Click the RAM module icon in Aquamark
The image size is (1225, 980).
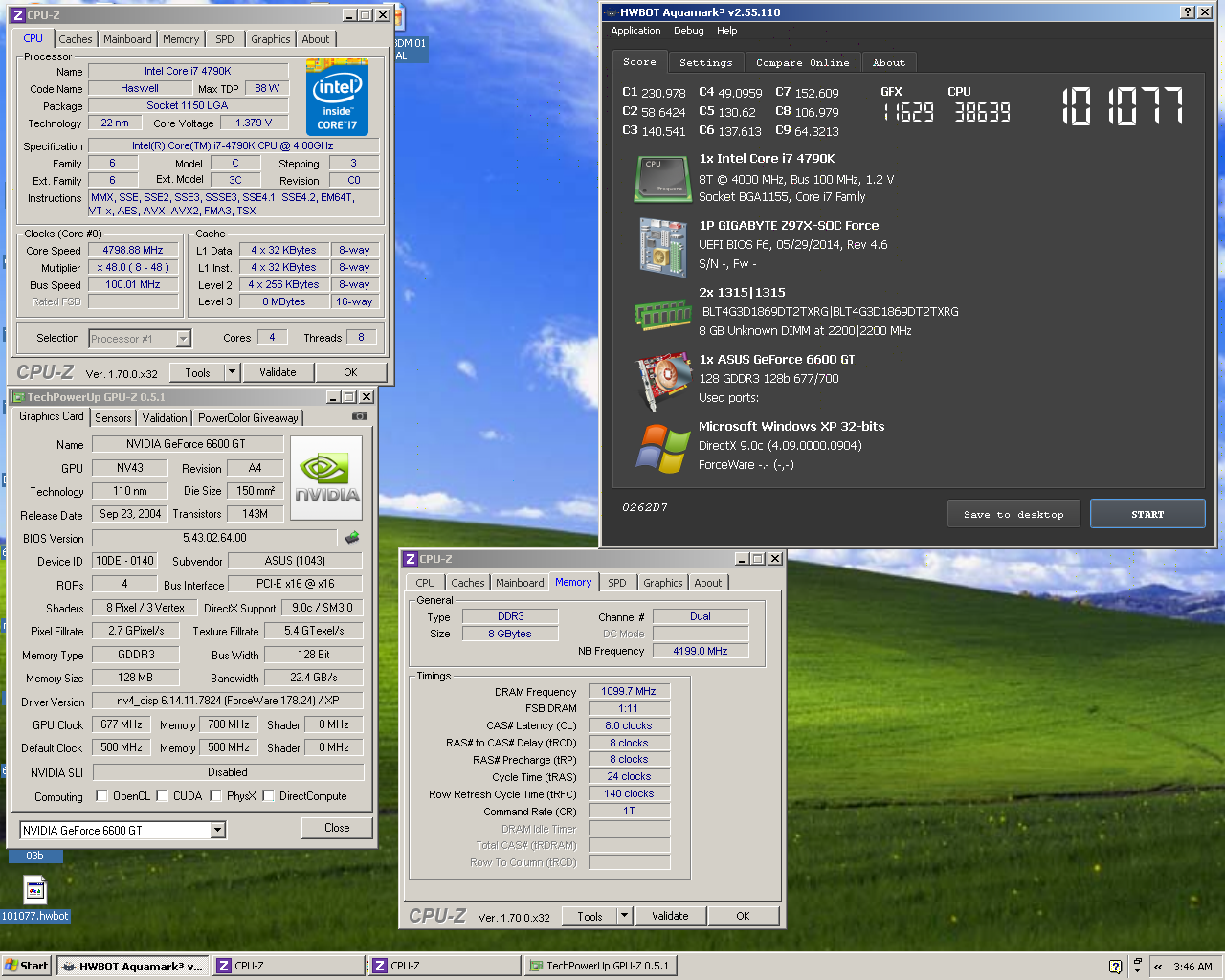(662, 314)
